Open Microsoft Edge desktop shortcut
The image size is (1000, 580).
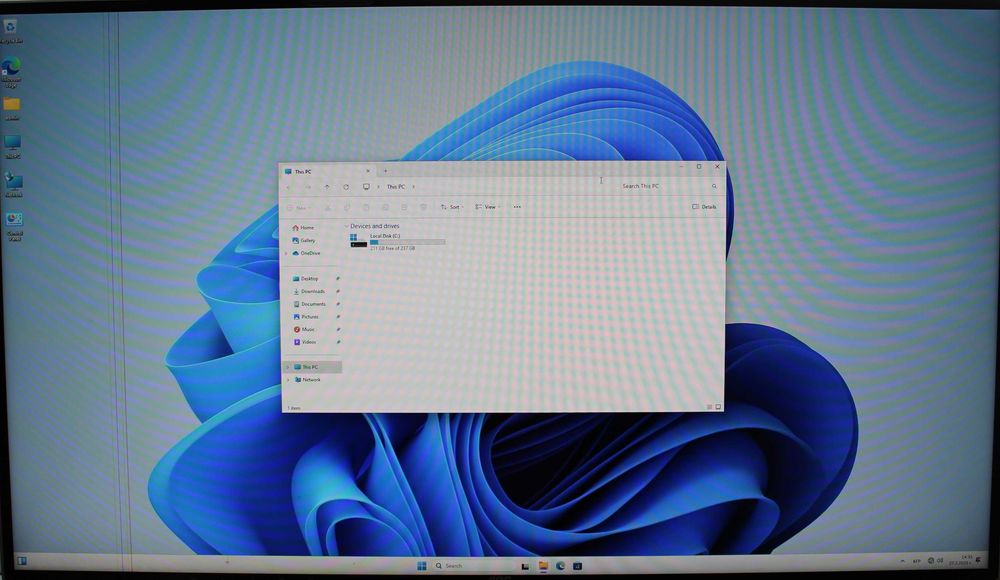point(11,71)
